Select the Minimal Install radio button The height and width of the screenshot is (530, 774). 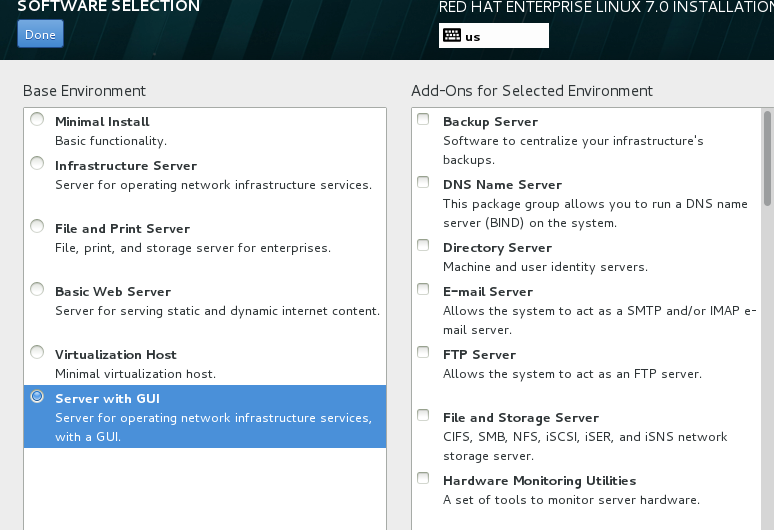(37, 119)
